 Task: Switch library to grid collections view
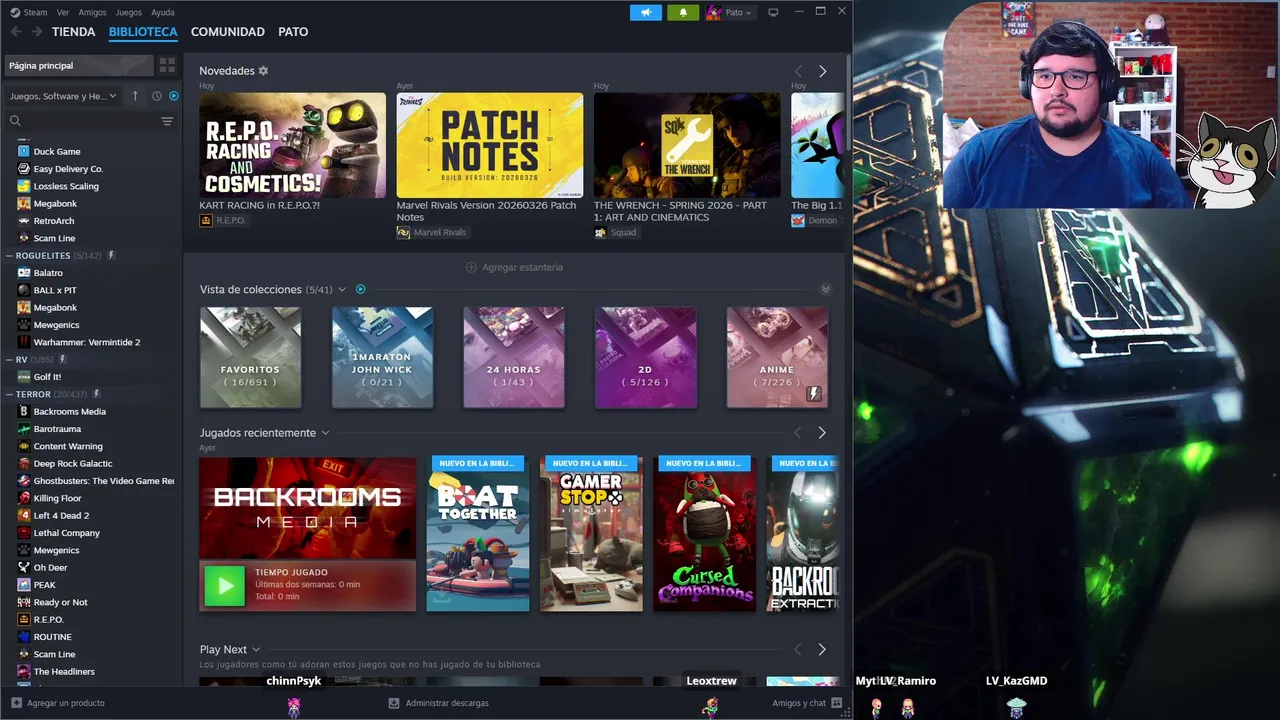[167, 65]
